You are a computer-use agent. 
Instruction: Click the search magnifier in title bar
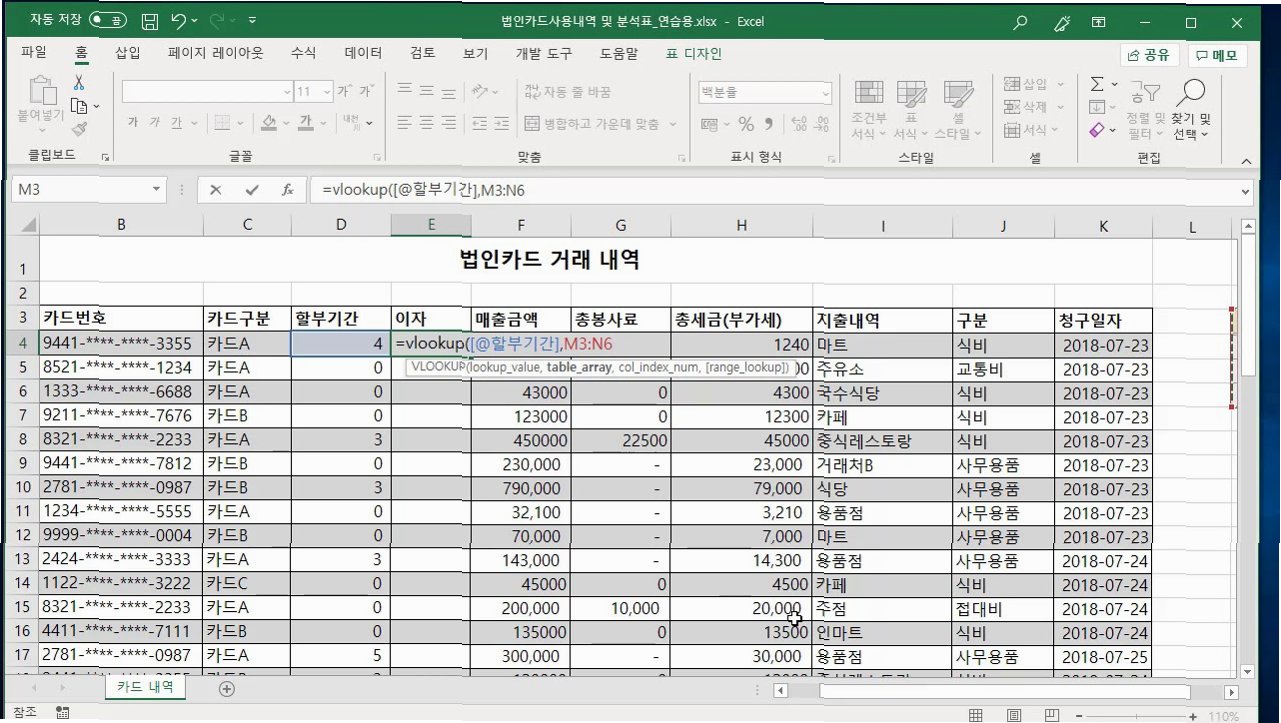tap(1021, 21)
